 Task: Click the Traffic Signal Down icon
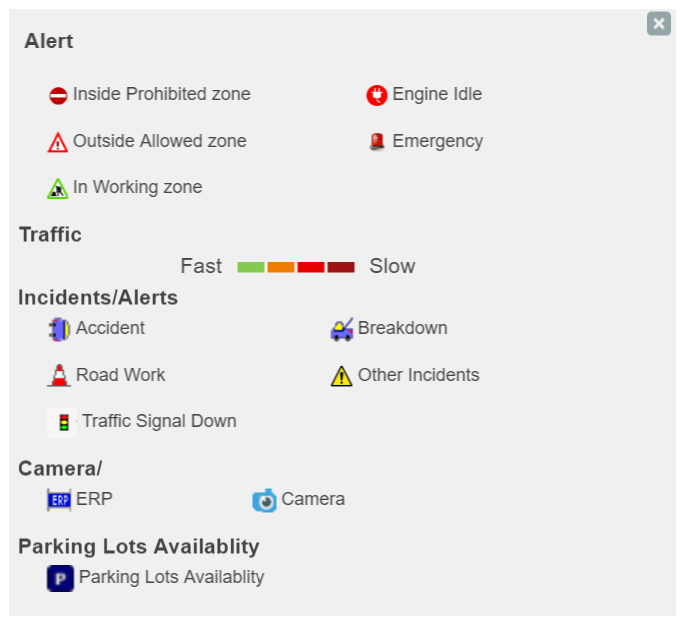click(x=63, y=422)
